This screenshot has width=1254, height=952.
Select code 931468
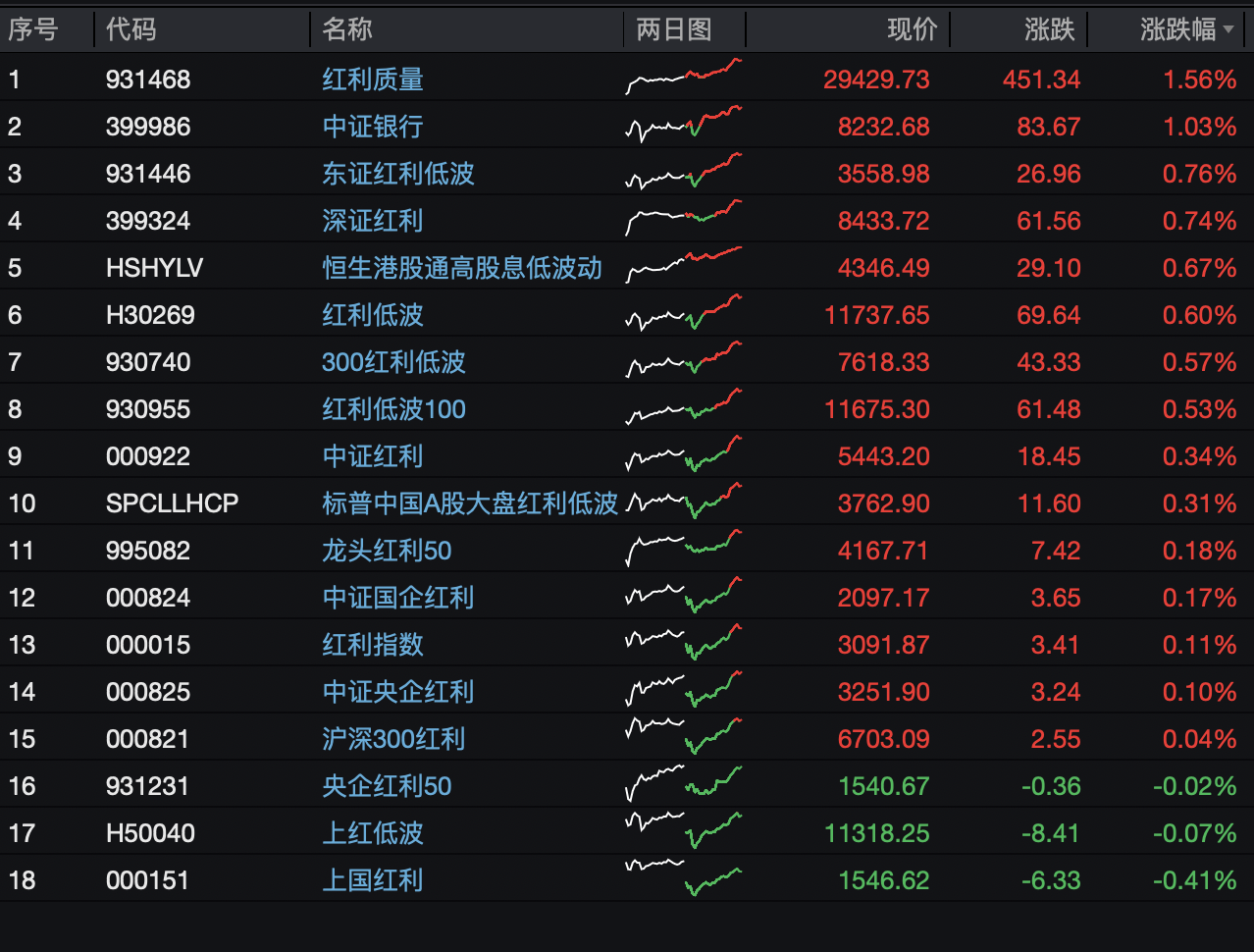(x=148, y=79)
